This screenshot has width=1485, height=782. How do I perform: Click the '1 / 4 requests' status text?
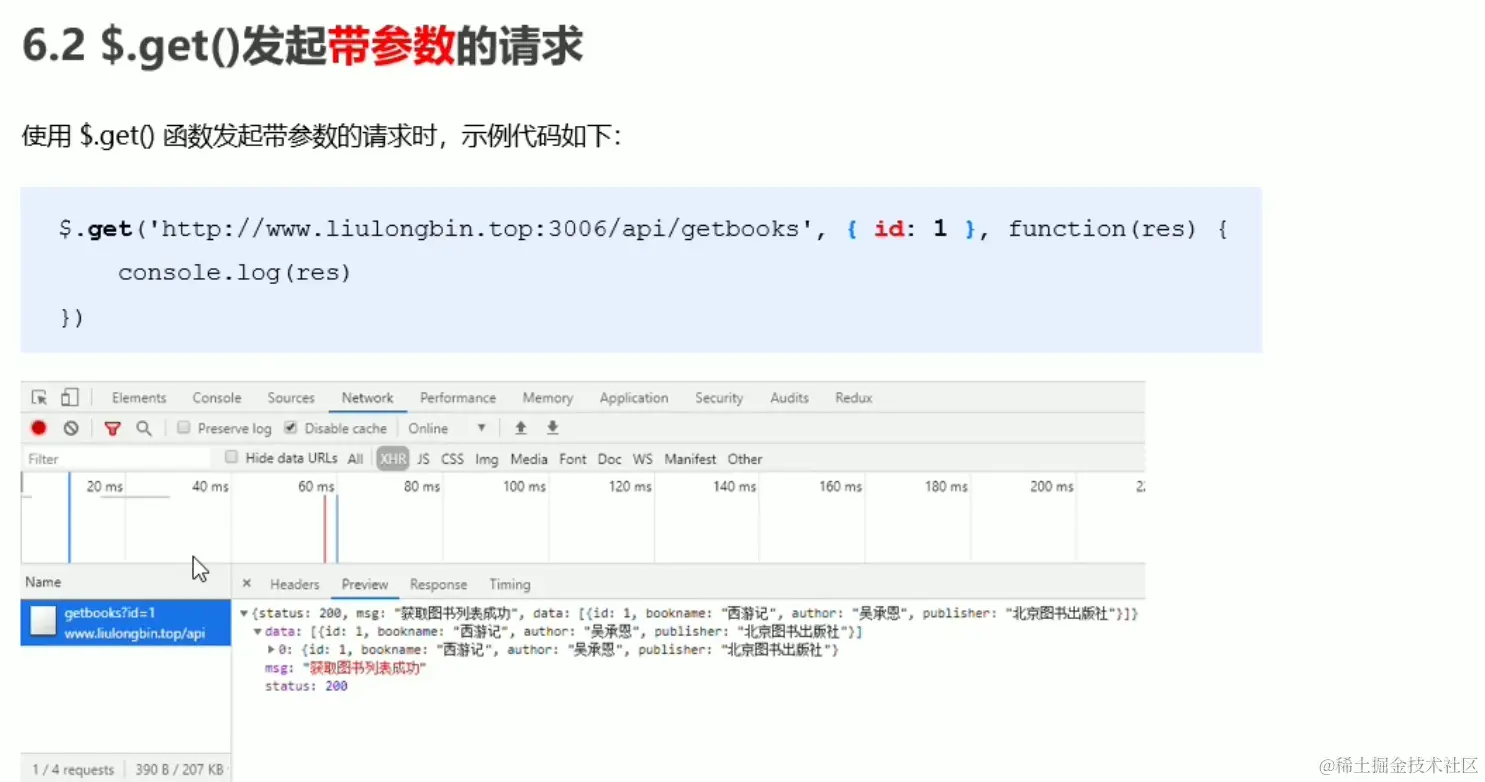(73, 770)
